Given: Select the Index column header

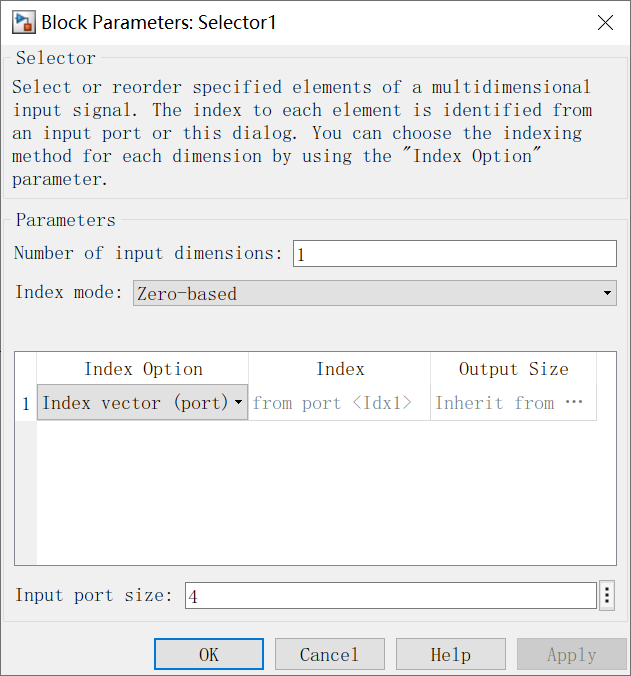Looking at the screenshot, I should click(x=340, y=369).
